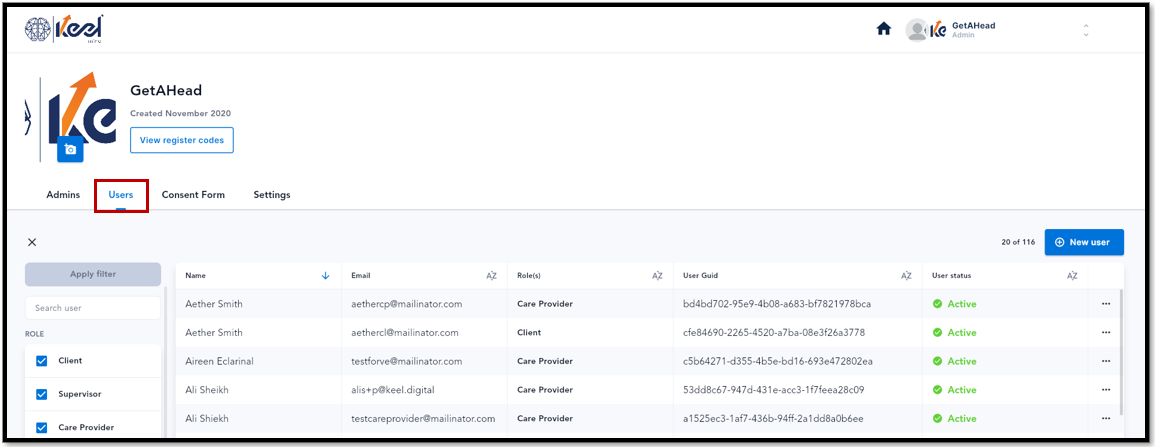This screenshot has height=447, width=1155.
Task: Click GUID c5b64271-d355-4b5e-bd16-693e472802ea
Action: (x=778, y=361)
